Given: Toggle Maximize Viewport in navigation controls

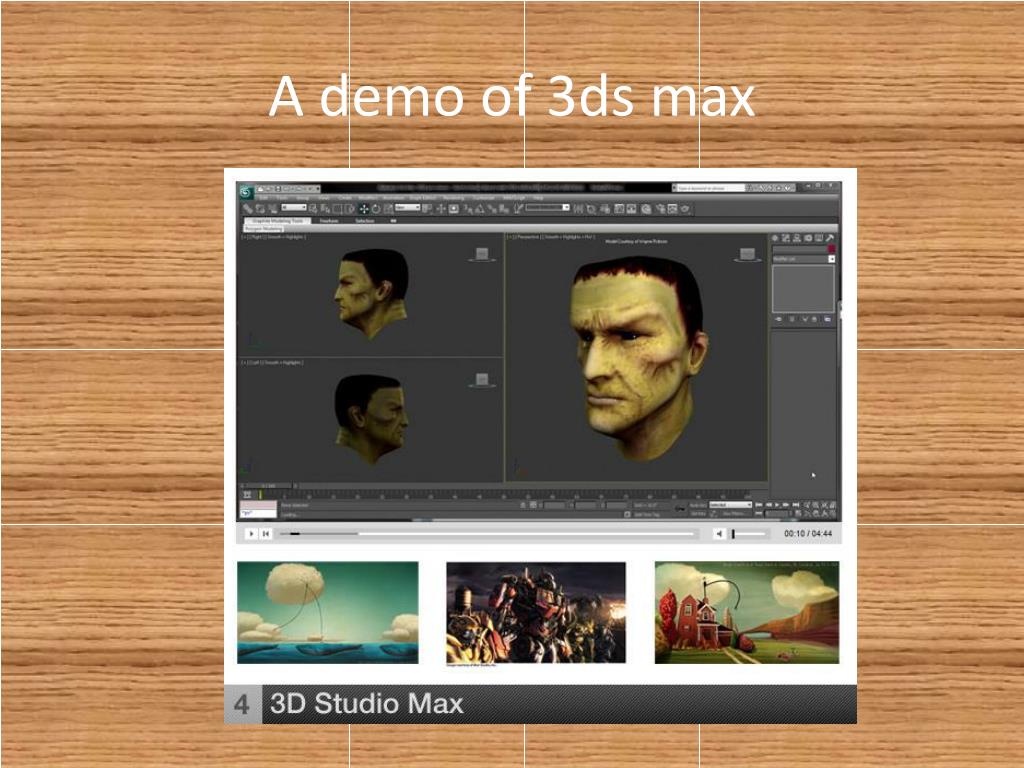Looking at the screenshot, I should click(x=833, y=514).
